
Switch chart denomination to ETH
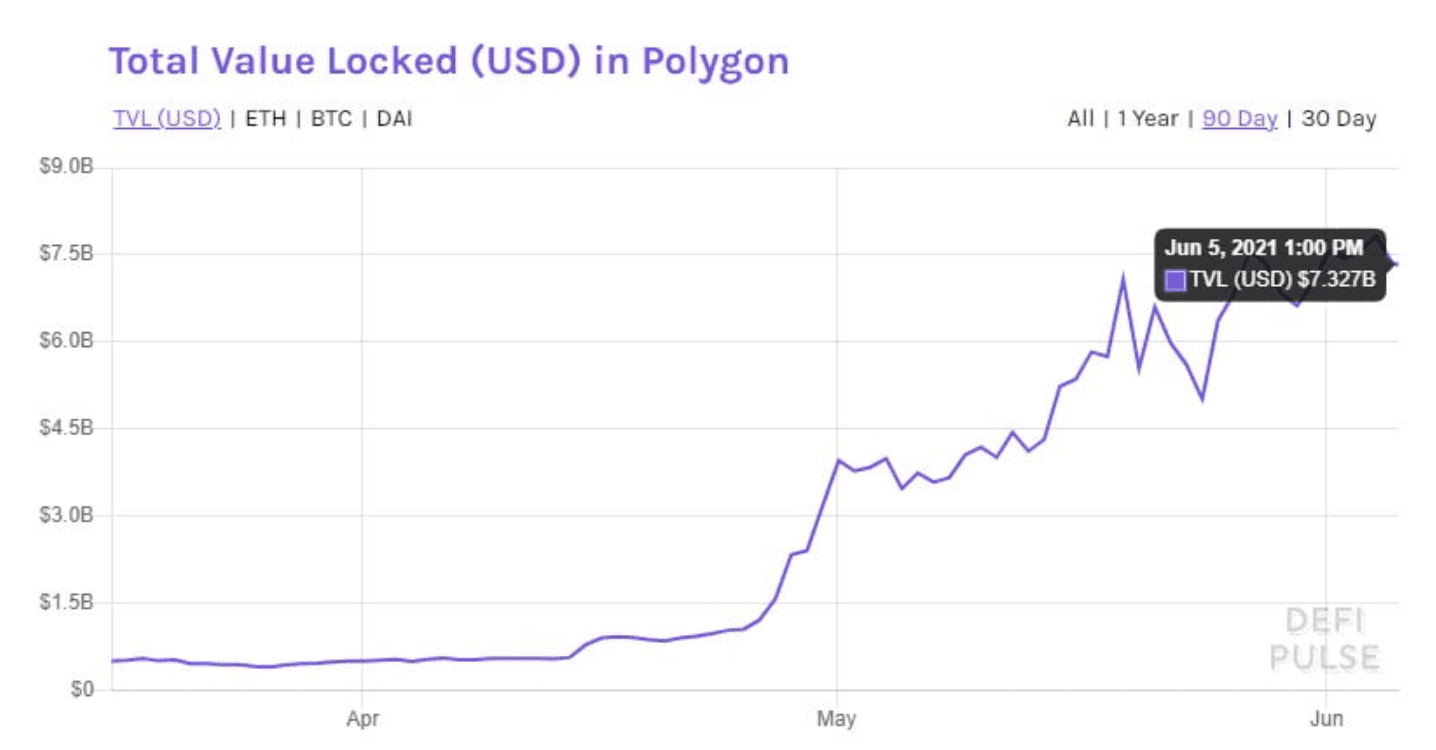click(x=266, y=118)
